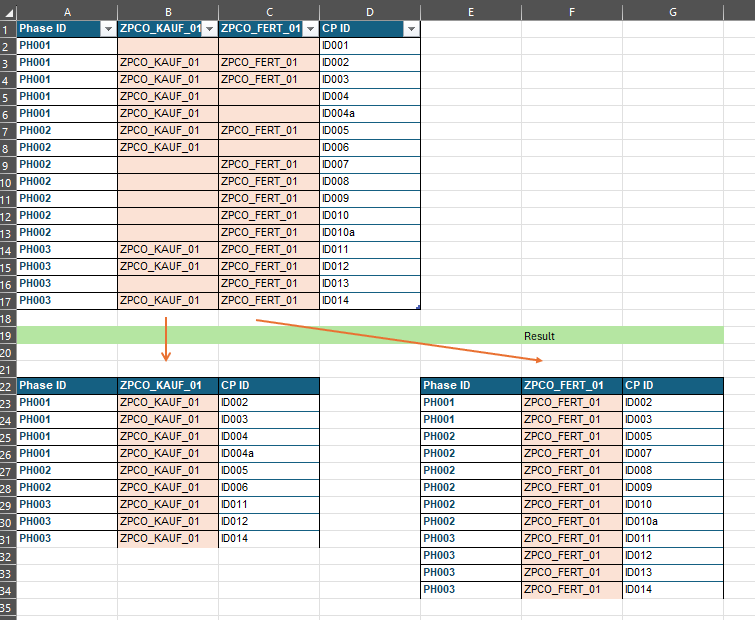755x620 pixels.
Task: Click the PH002 cell in row 7
Action: click(67, 130)
